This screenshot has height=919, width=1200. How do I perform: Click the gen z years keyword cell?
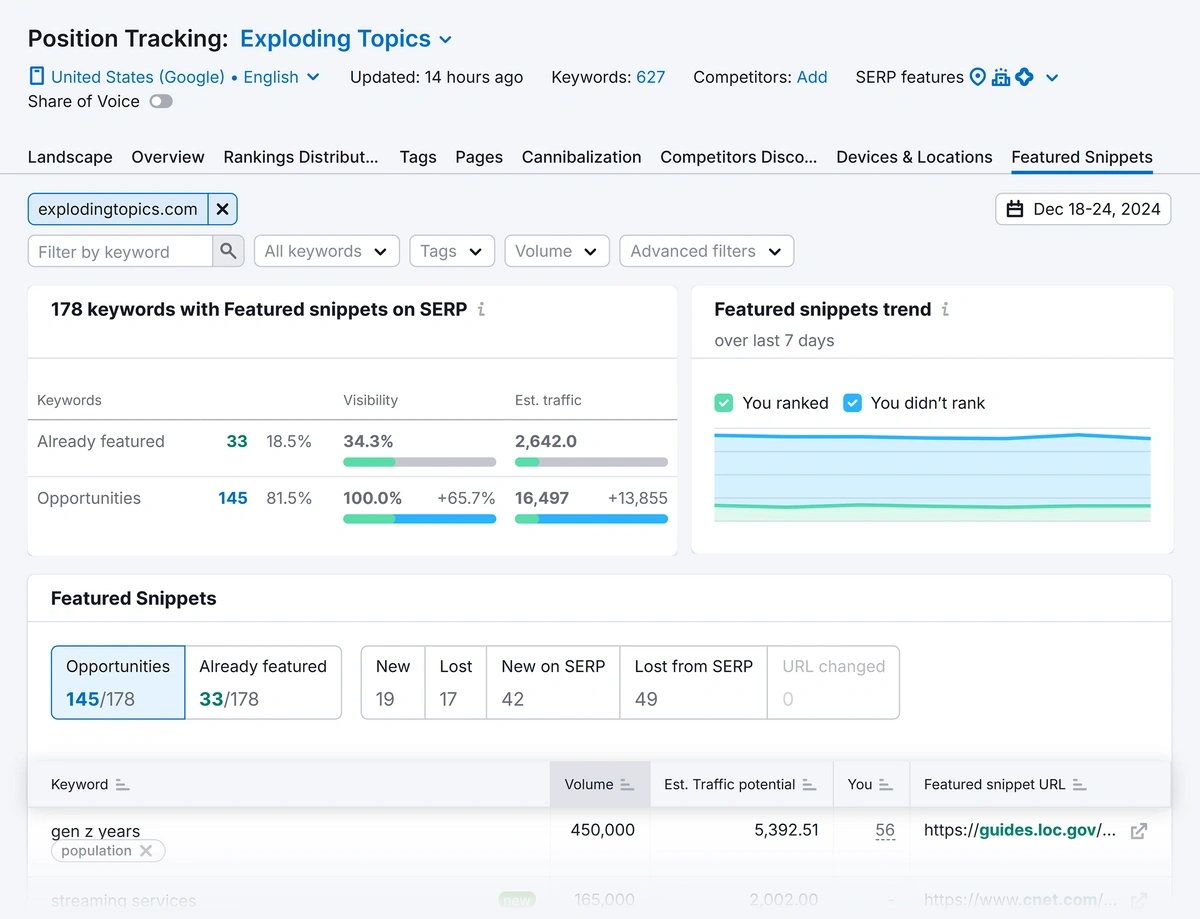pyautogui.click(x=95, y=831)
